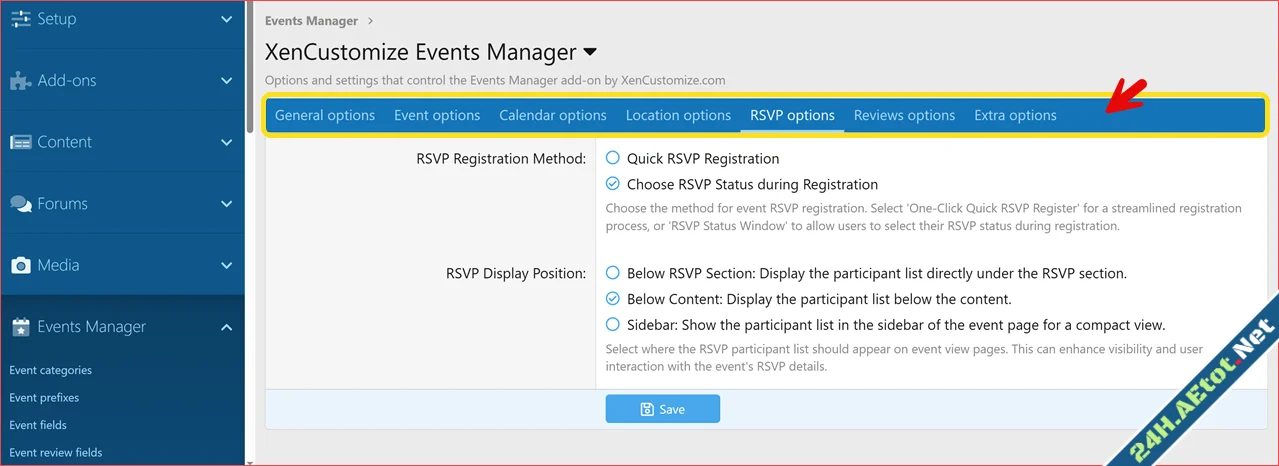The width and height of the screenshot is (1279, 466).
Task: Open the Calendar options tab
Action: pyautogui.click(x=553, y=115)
